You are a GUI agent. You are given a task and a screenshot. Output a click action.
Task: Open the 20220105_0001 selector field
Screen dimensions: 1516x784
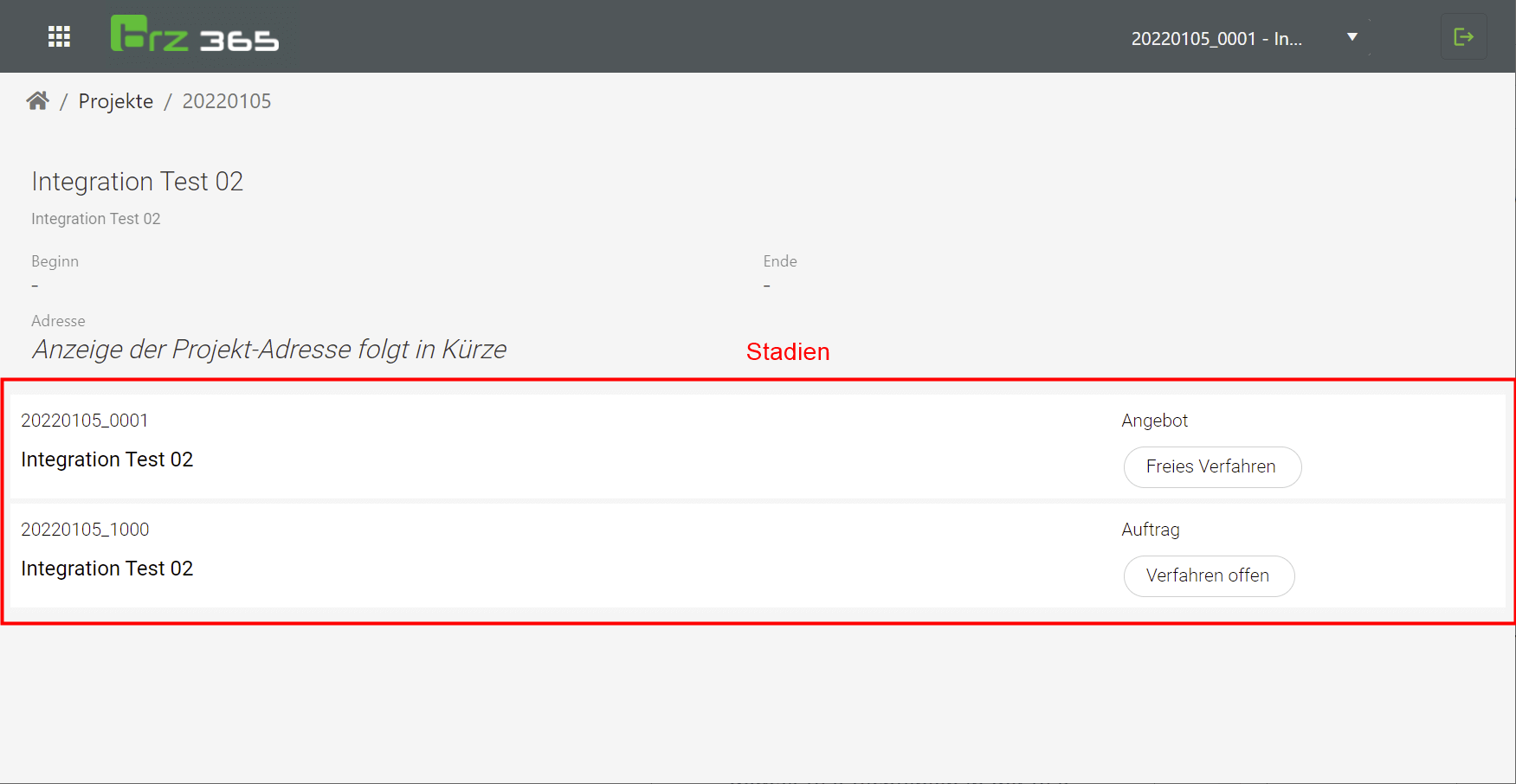[x=1216, y=39]
